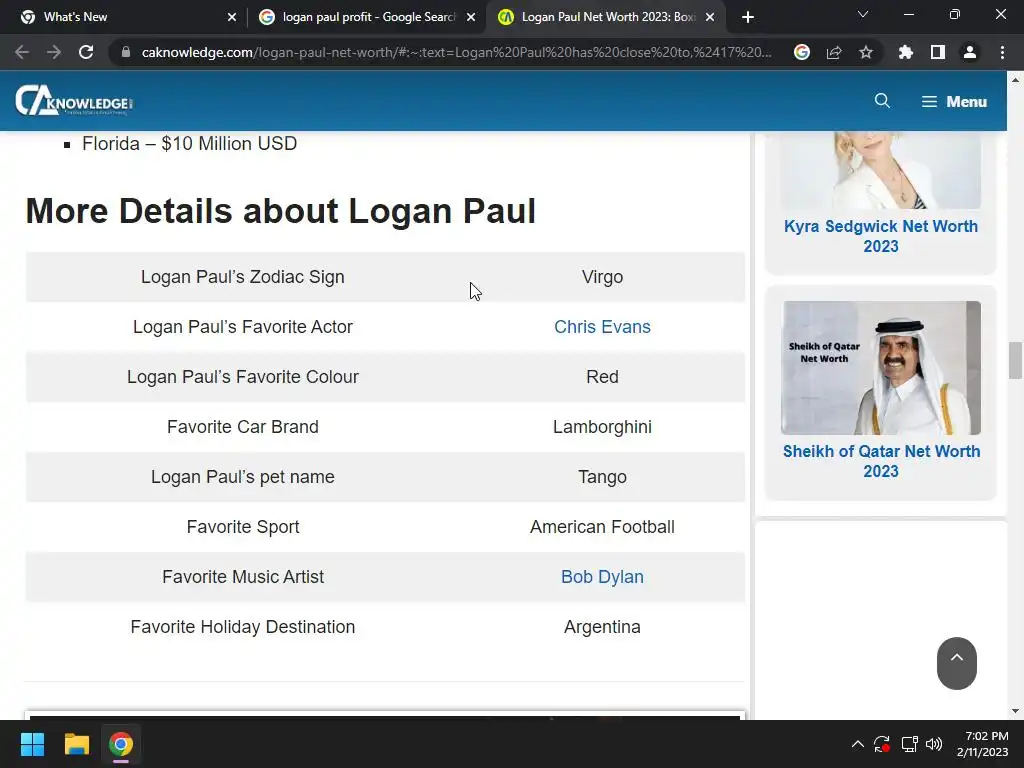Click Logan Paul's Zodiac Sign label

(243, 277)
